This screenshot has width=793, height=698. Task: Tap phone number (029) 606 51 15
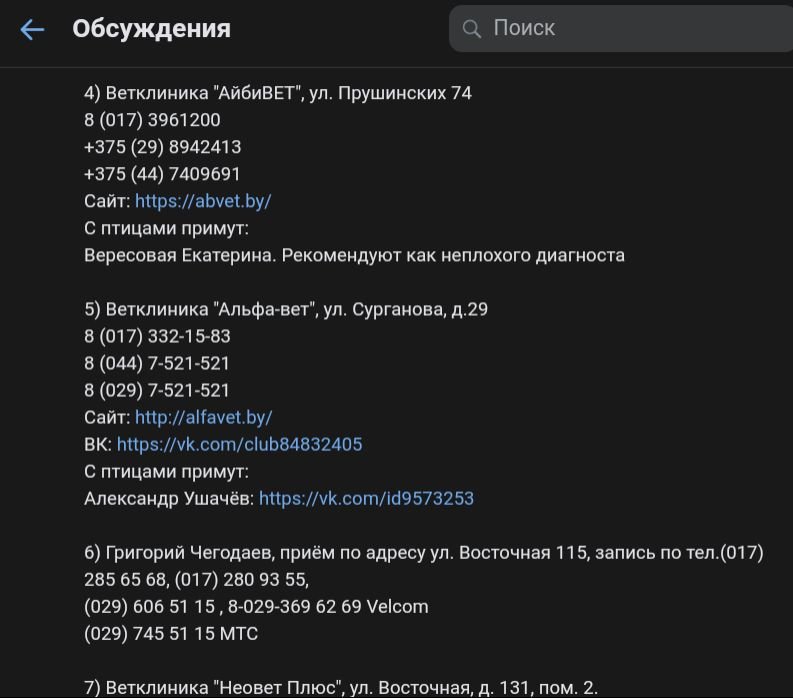tap(149, 606)
